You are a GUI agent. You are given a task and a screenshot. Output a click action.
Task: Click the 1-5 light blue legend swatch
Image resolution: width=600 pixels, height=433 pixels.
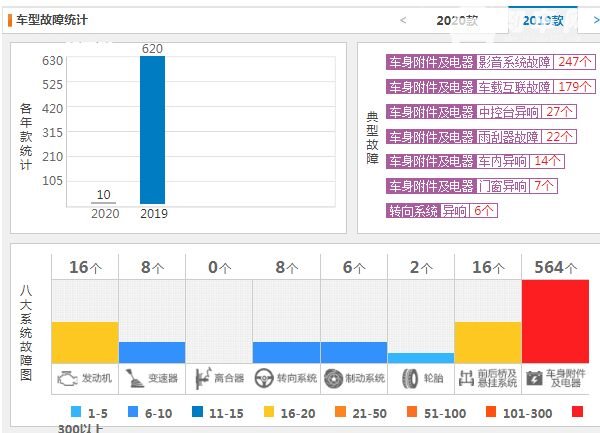(76, 412)
